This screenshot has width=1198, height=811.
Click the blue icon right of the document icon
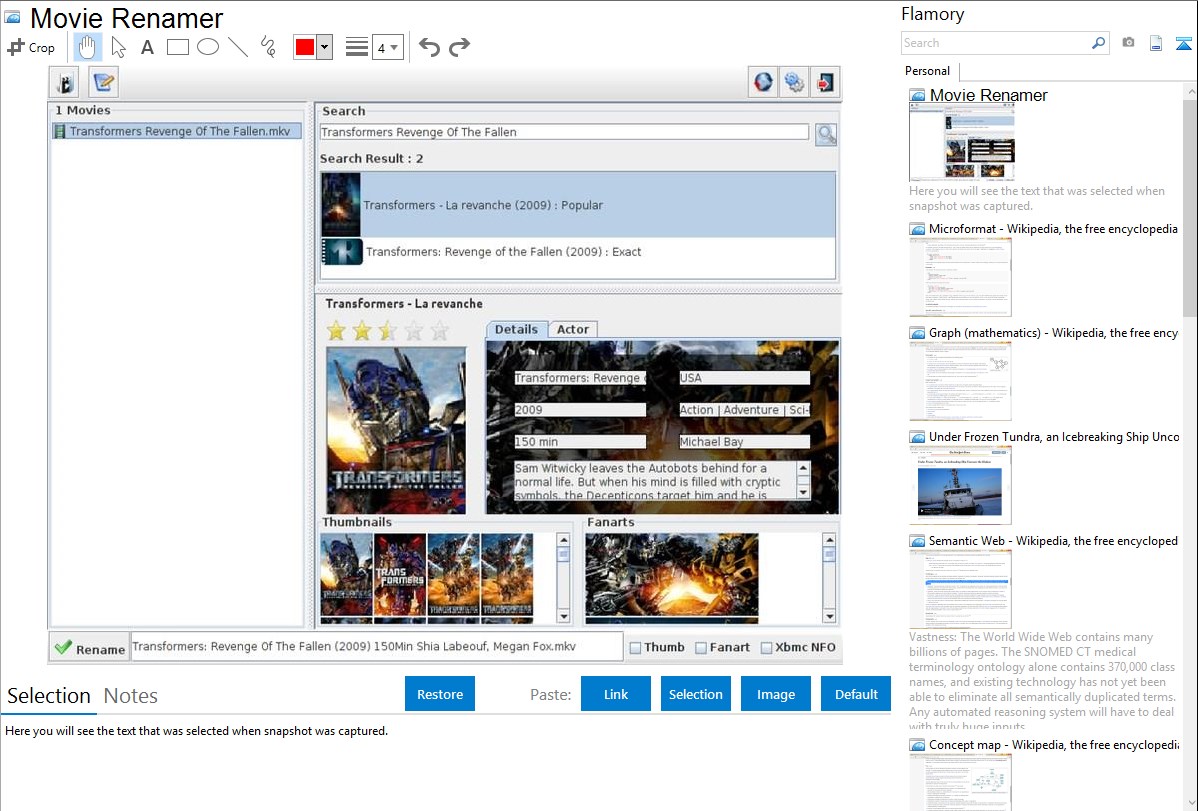(1183, 43)
